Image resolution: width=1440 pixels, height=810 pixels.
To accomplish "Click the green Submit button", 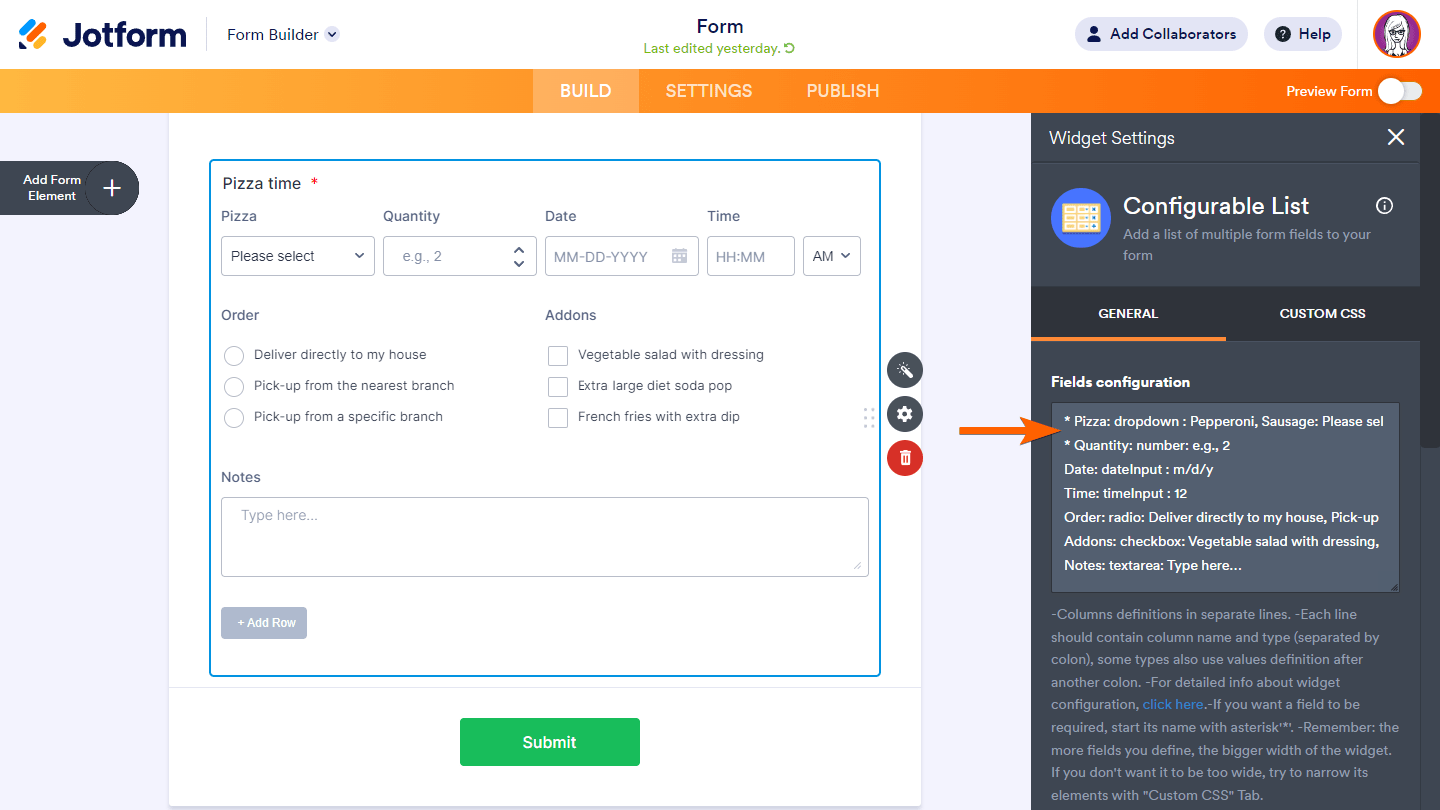I will tap(550, 742).
